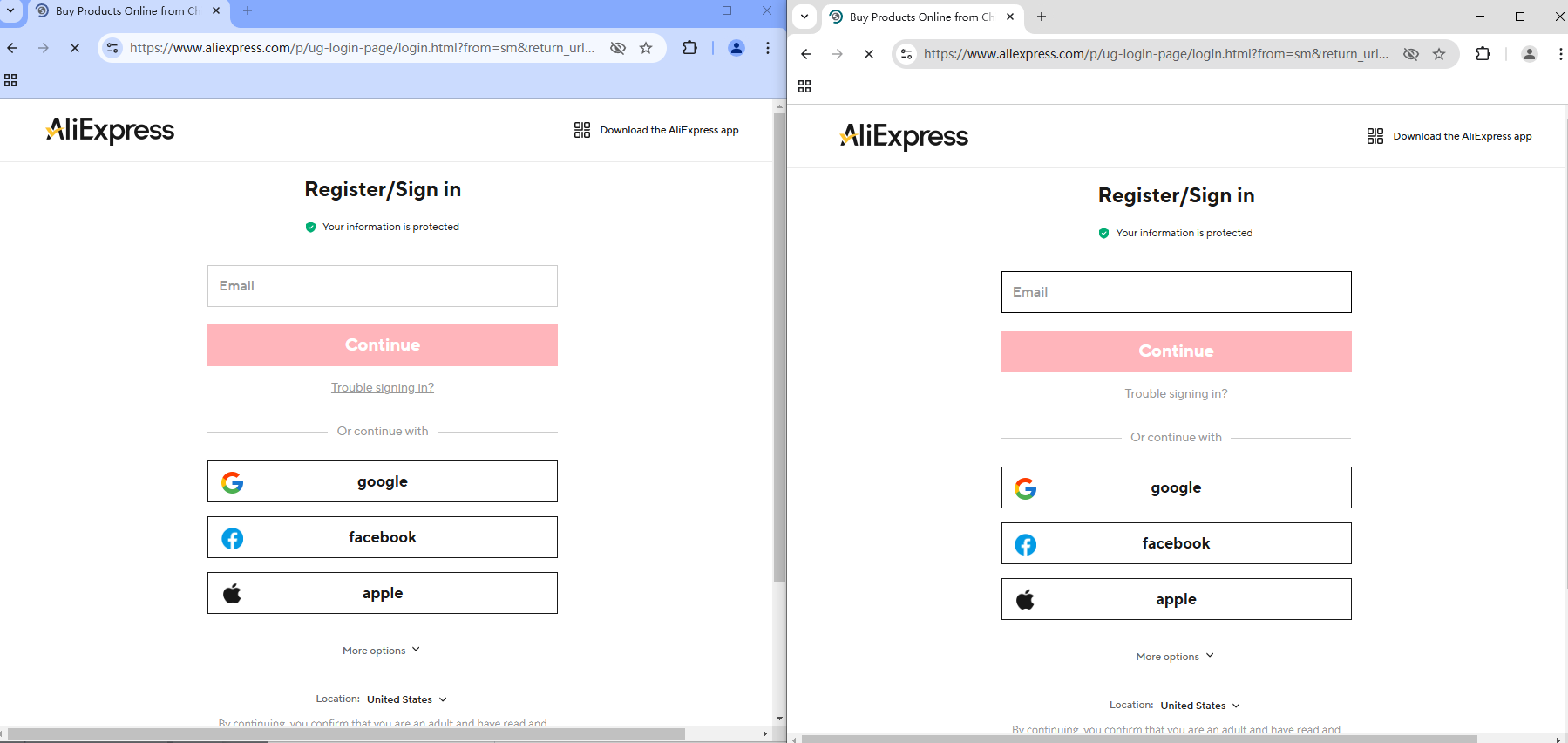Click the blue profile avatar in the left window
This screenshot has width=1568, height=743.
(x=736, y=48)
